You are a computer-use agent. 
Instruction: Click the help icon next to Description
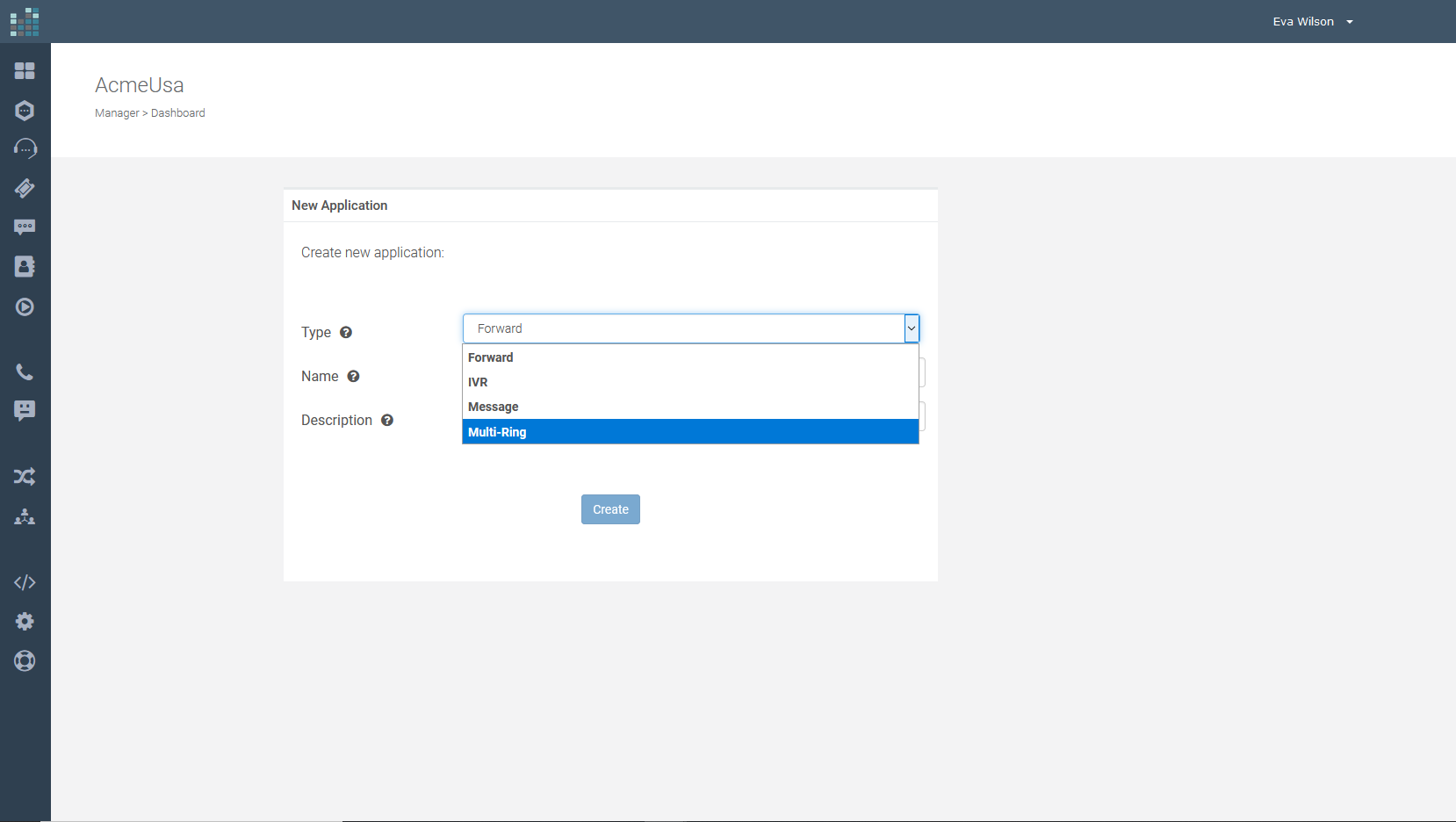(x=387, y=420)
